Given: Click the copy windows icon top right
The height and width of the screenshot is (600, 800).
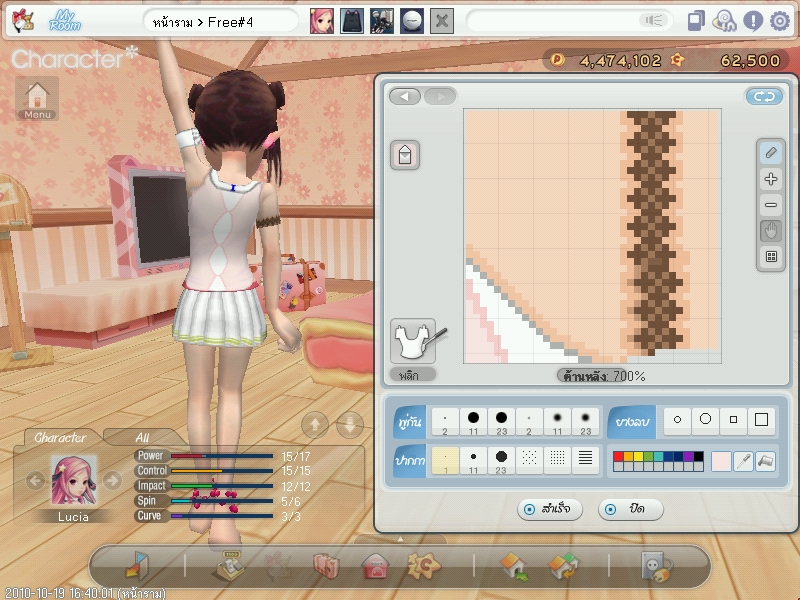Looking at the screenshot, I should tap(696, 21).
